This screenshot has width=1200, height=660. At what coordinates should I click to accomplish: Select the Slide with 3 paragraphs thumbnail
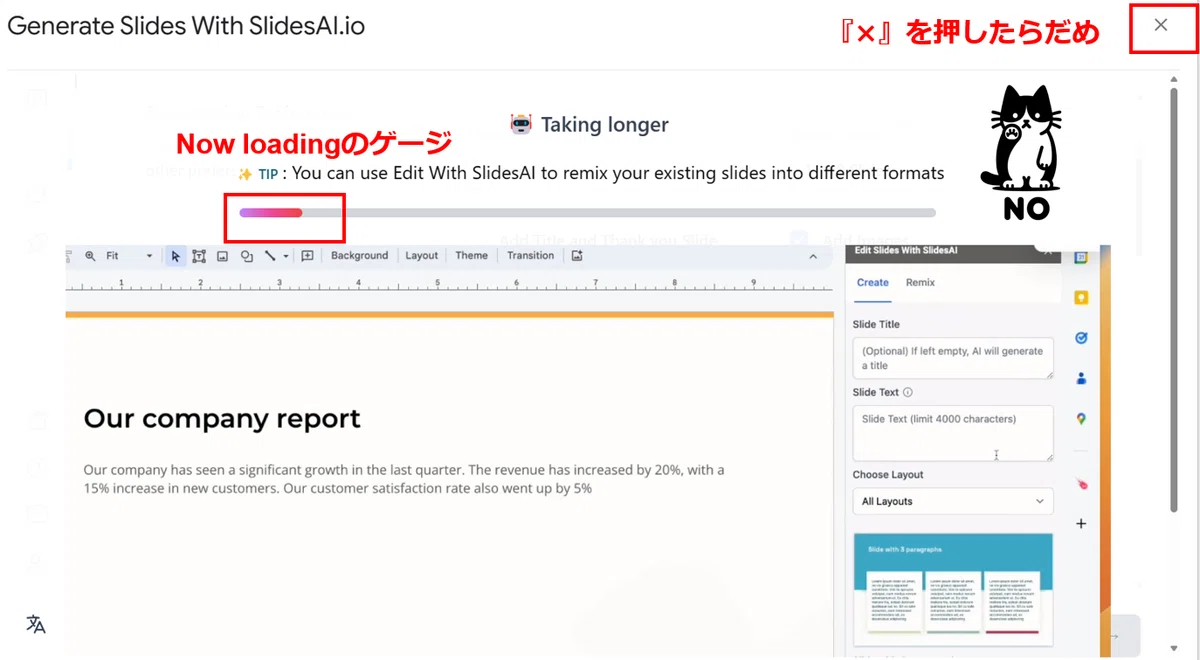point(955,589)
